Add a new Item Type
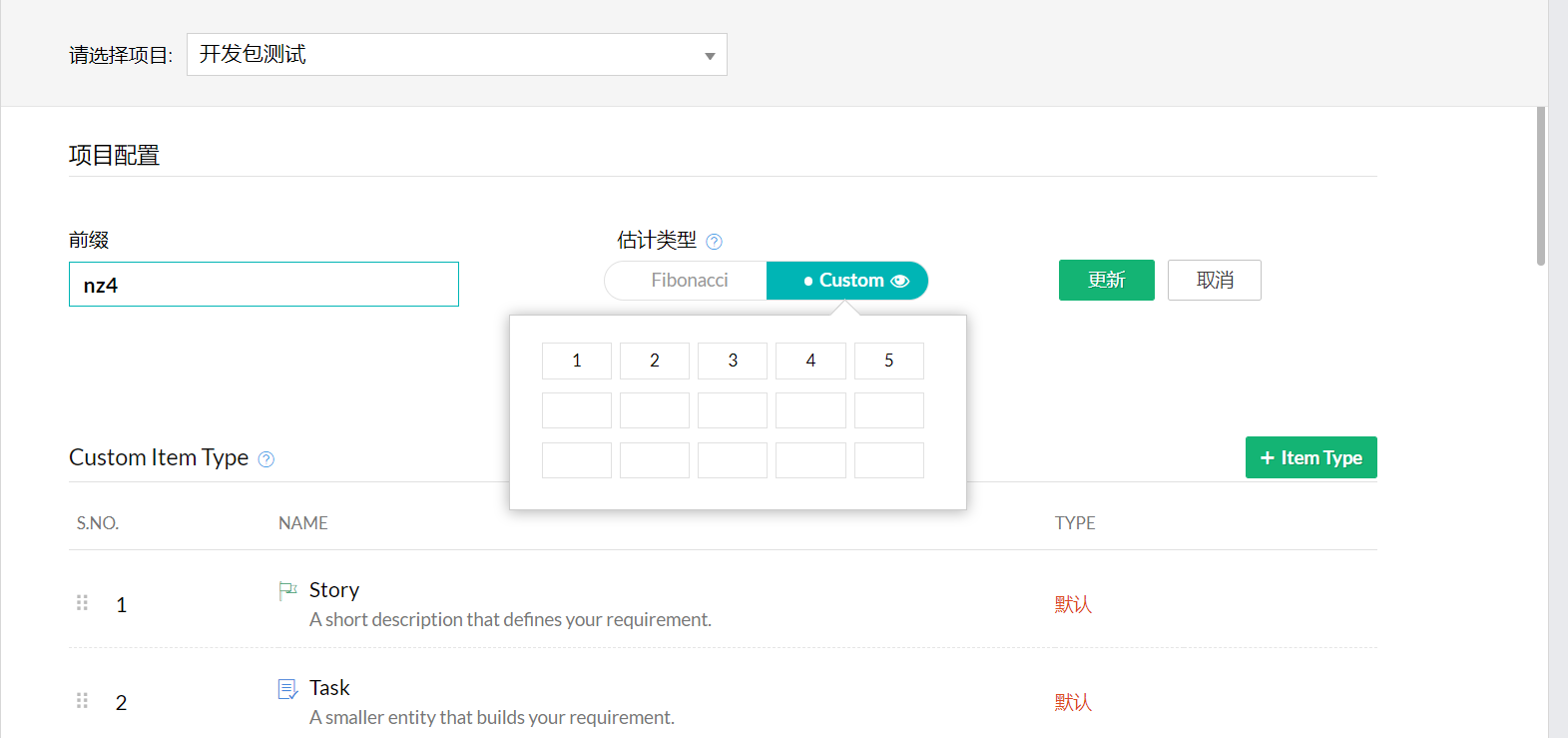1568x738 pixels. pyautogui.click(x=1310, y=457)
